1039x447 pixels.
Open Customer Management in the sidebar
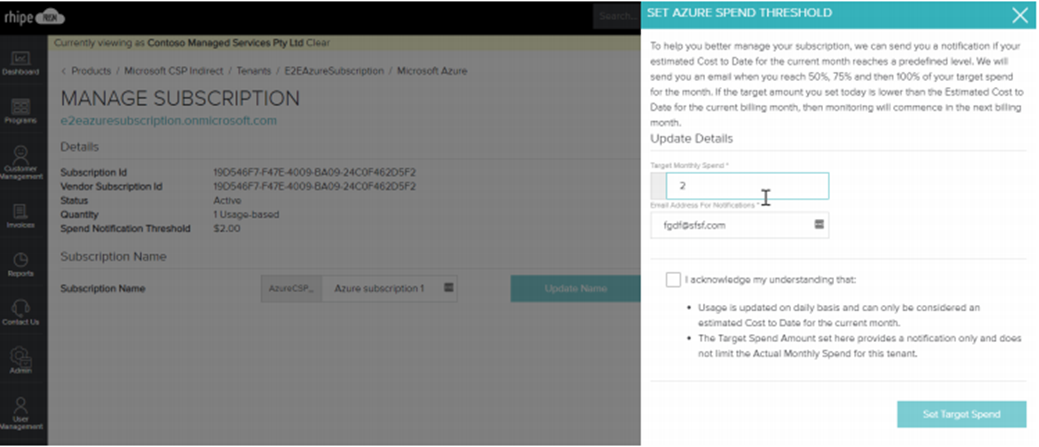click(21, 162)
